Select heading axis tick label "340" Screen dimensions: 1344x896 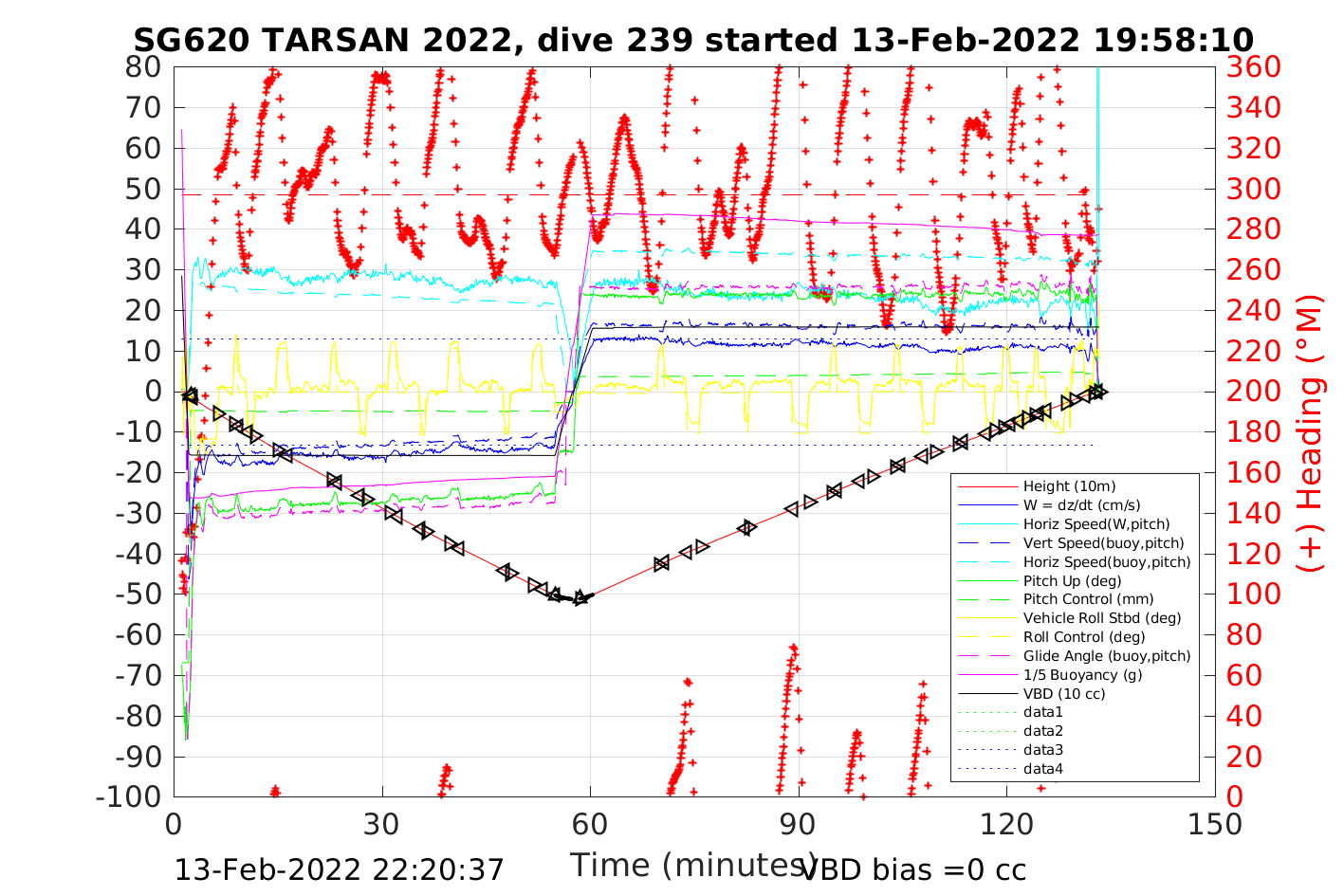pyautogui.click(x=1253, y=107)
